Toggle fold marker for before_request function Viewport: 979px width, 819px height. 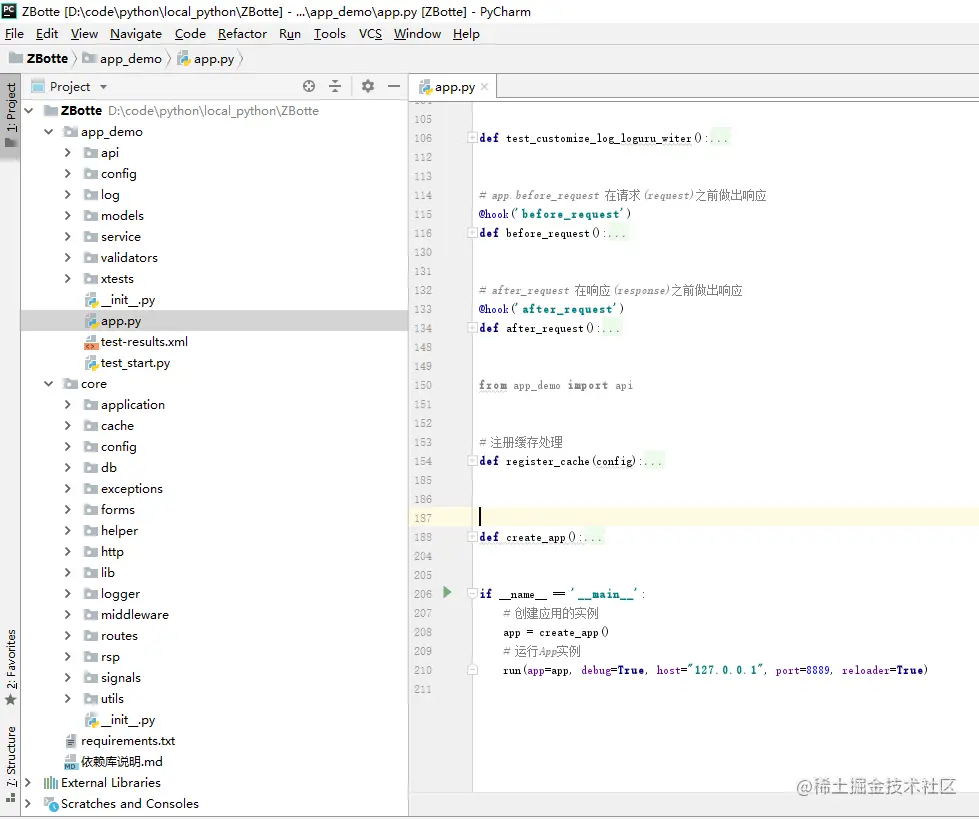click(473, 233)
